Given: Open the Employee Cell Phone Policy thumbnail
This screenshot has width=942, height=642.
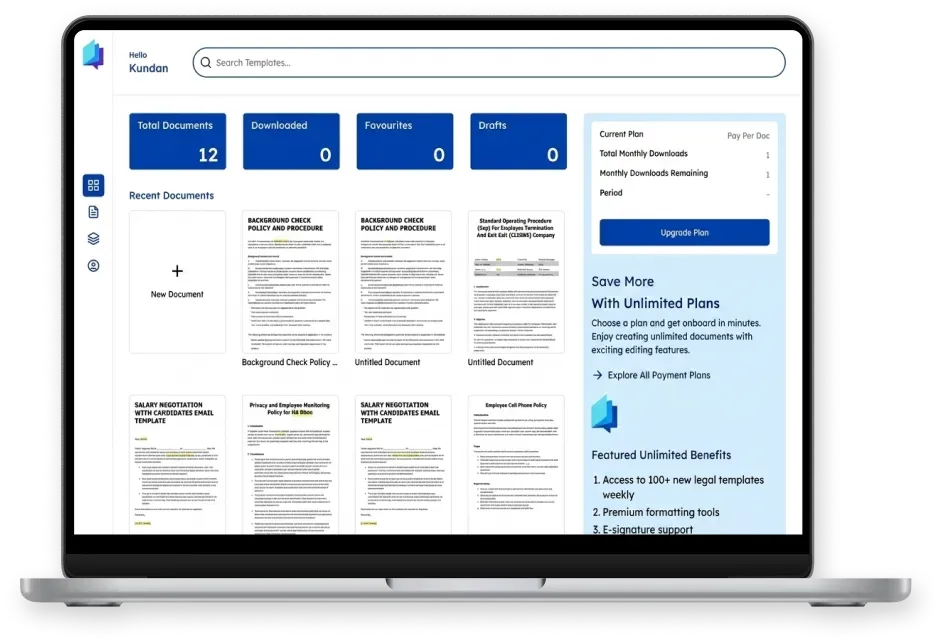Looking at the screenshot, I should 516,464.
